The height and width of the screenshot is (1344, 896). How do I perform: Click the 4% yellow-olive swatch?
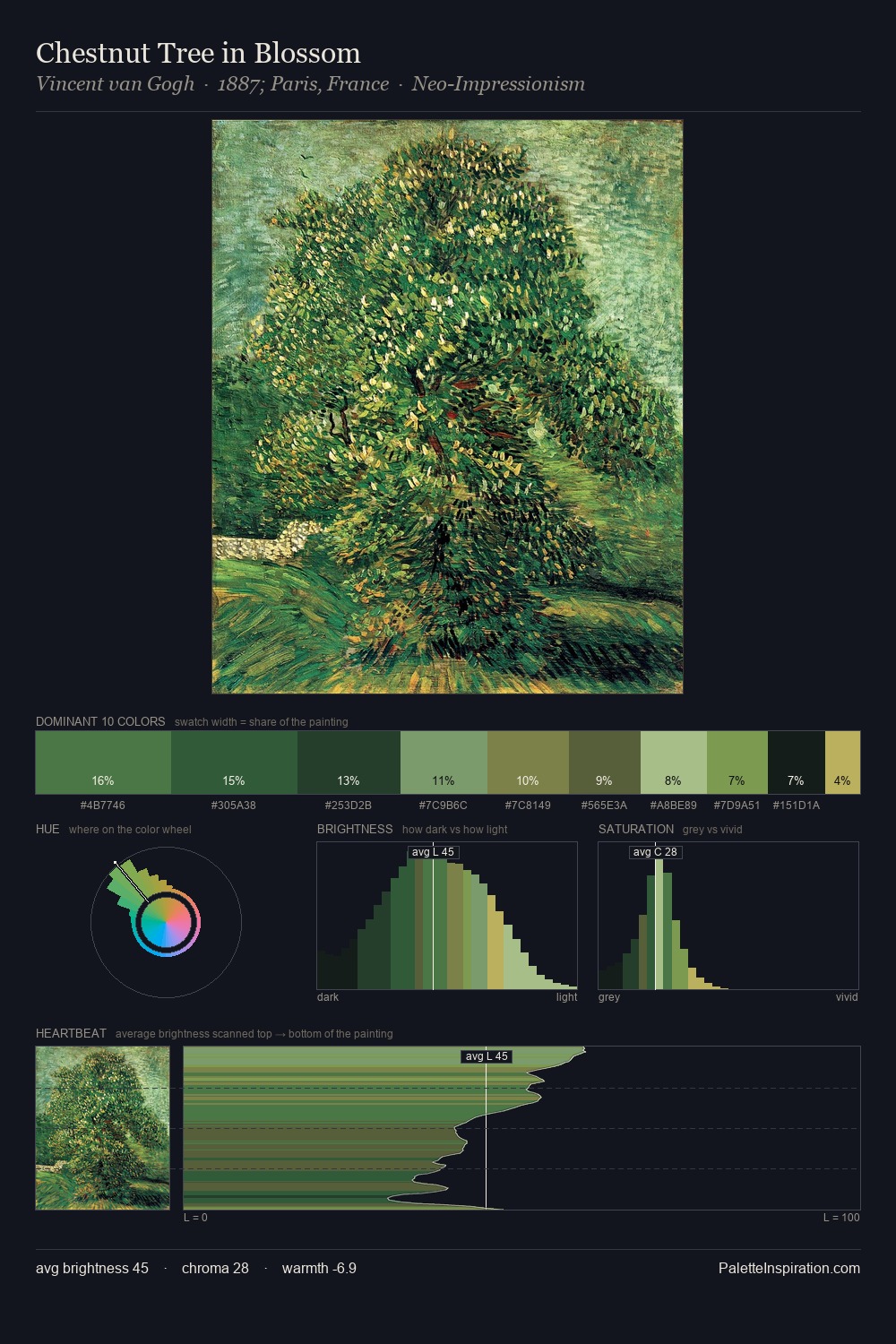click(x=842, y=762)
